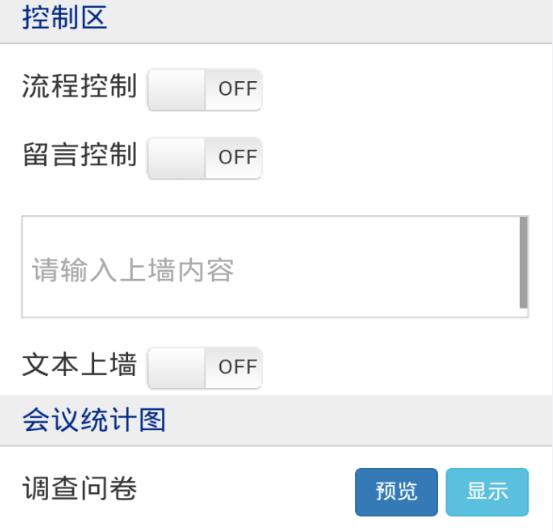
Task: Focus the 请输入上墙内容 text area
Action: pyautogui.click(x=275, y=267)
